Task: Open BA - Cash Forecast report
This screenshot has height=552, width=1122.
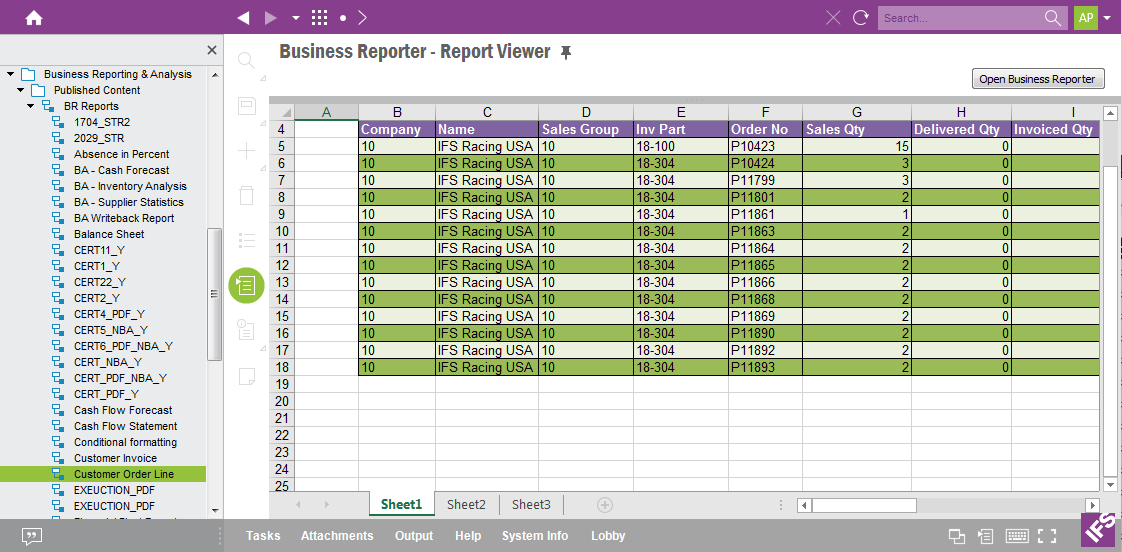Action: click(x=122, y=170)
